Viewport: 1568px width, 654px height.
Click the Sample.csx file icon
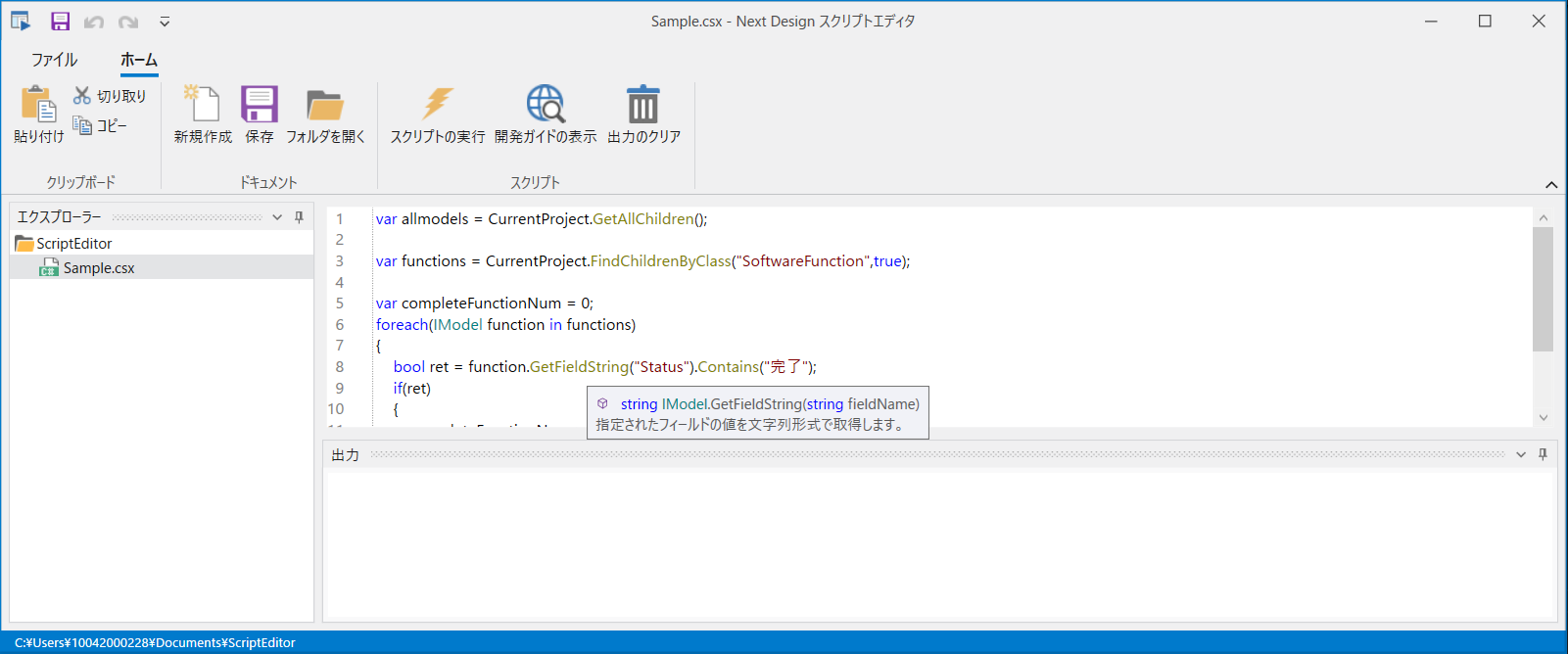tap(49, 267)
